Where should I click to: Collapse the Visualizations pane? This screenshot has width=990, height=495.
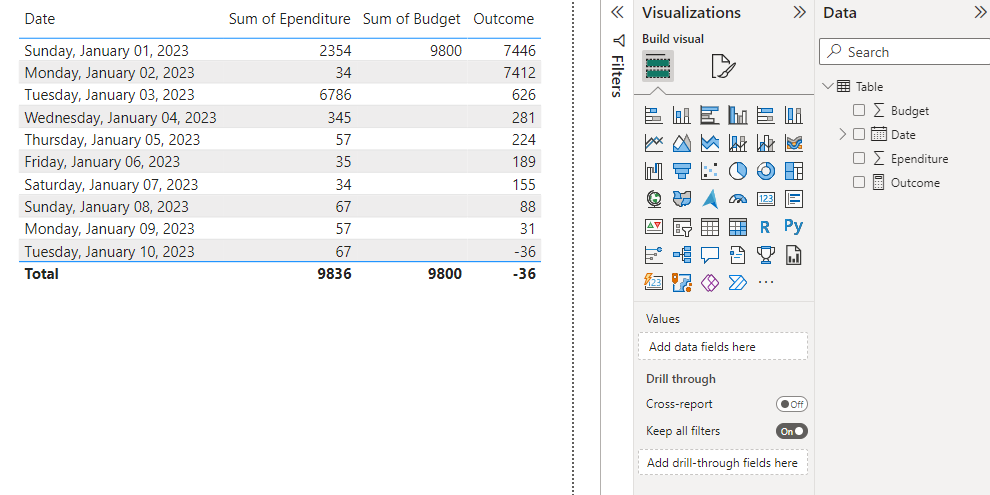tap(799, 12)
